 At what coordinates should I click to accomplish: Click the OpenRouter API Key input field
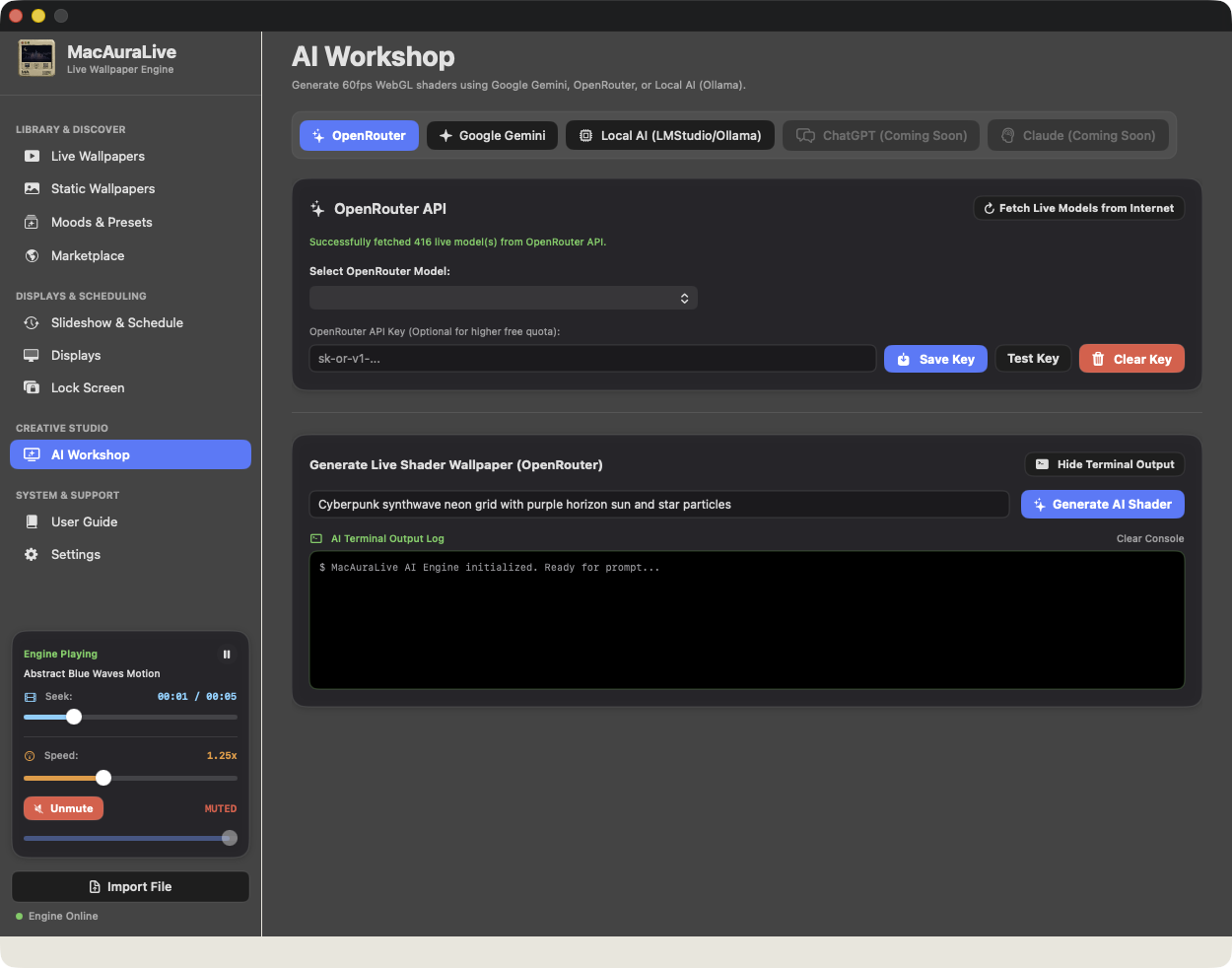[592, 359]
